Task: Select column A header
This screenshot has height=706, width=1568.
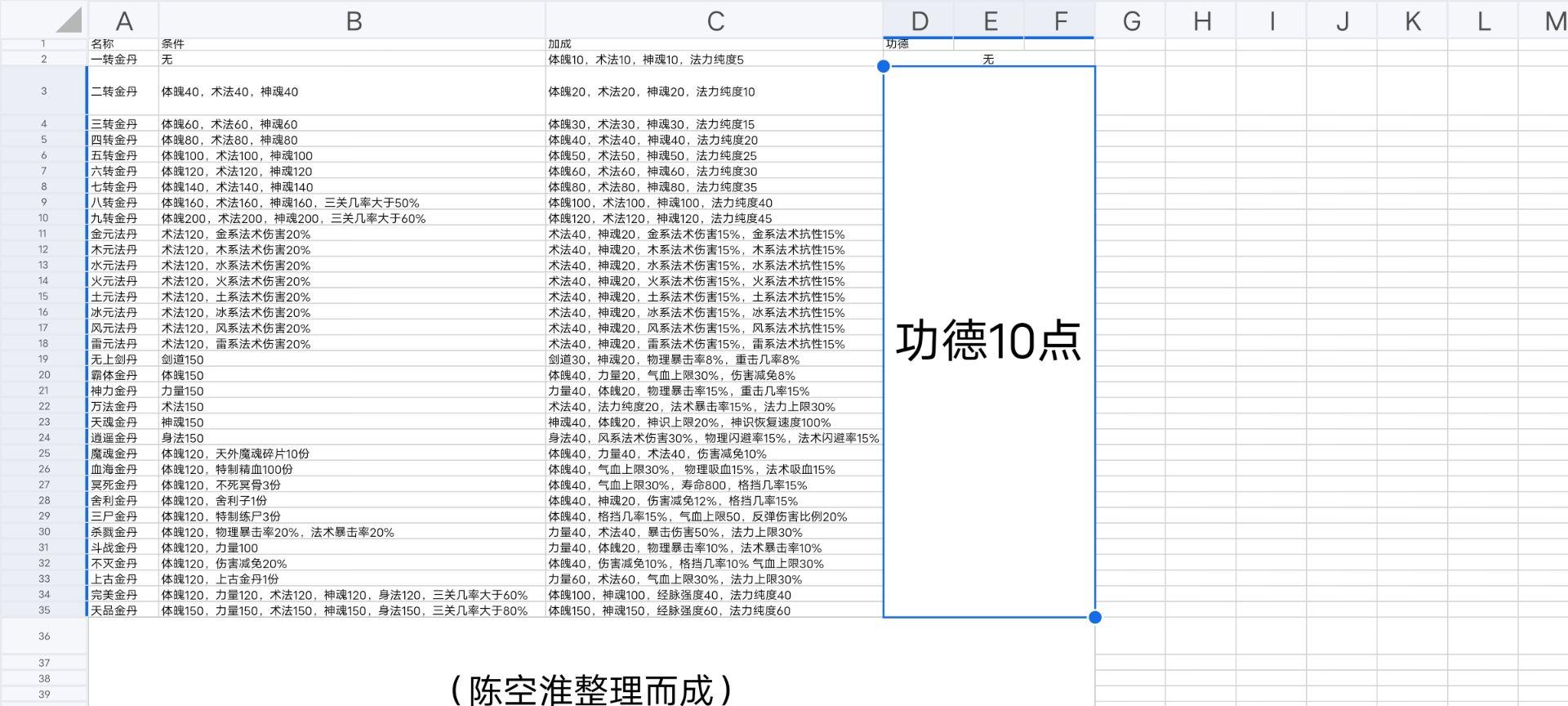Action: (123, 21)
